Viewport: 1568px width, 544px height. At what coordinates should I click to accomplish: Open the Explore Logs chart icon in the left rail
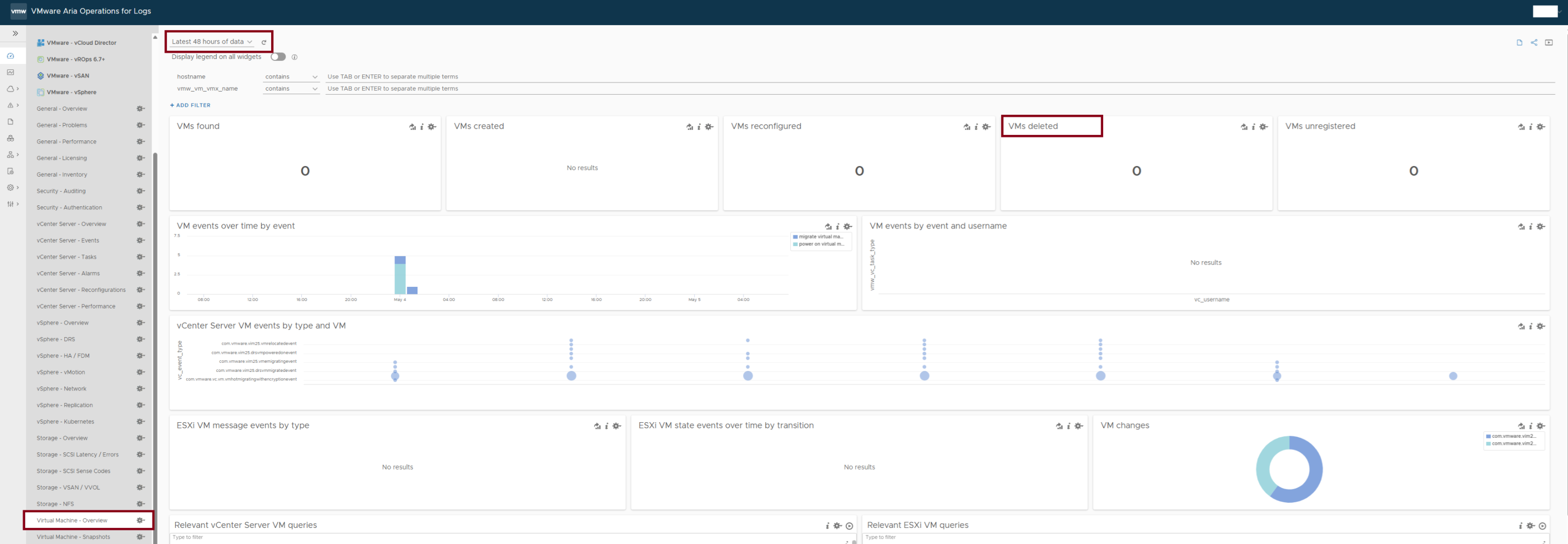[11, 72]
